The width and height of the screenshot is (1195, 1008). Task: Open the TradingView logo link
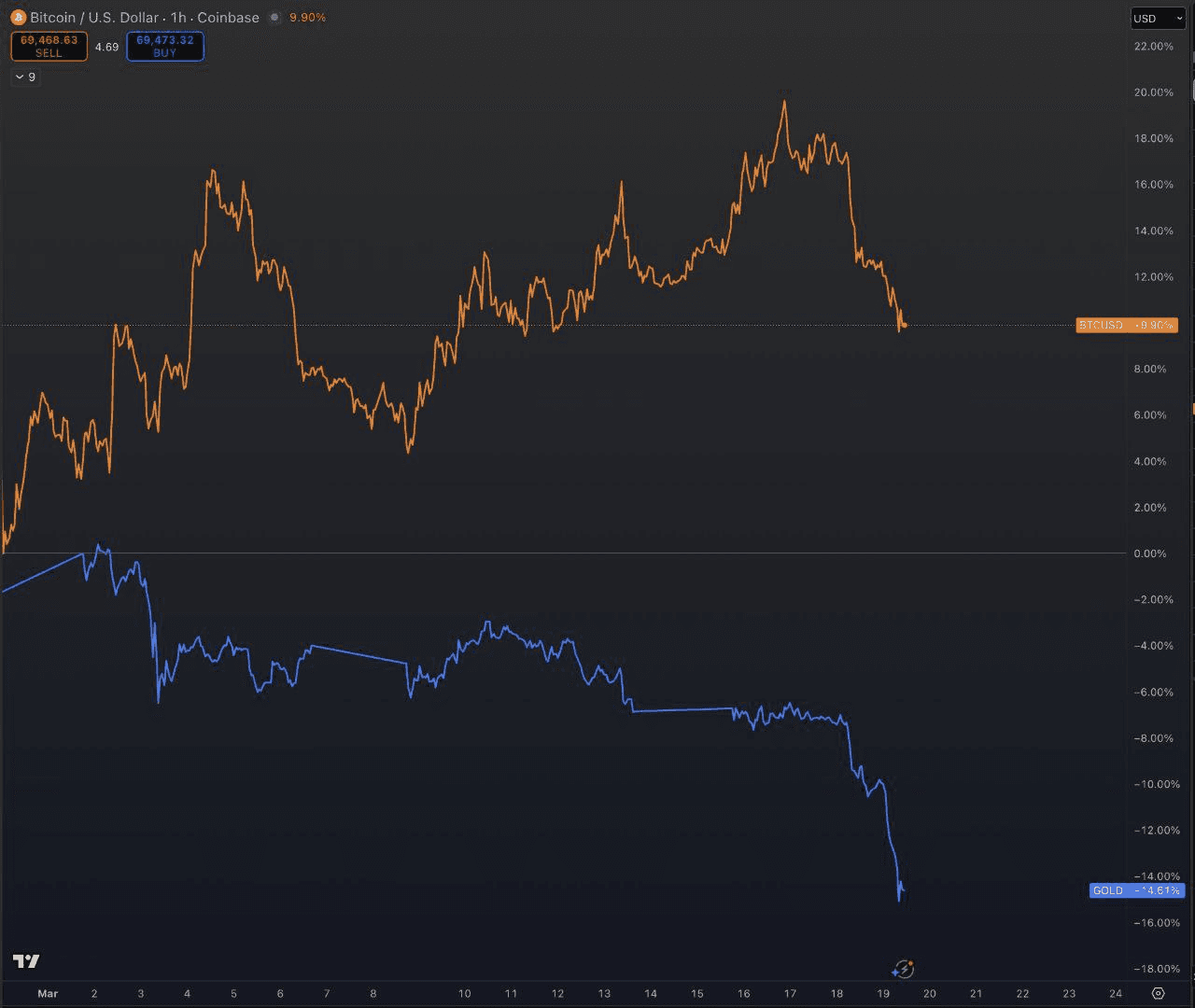[26, 961]
